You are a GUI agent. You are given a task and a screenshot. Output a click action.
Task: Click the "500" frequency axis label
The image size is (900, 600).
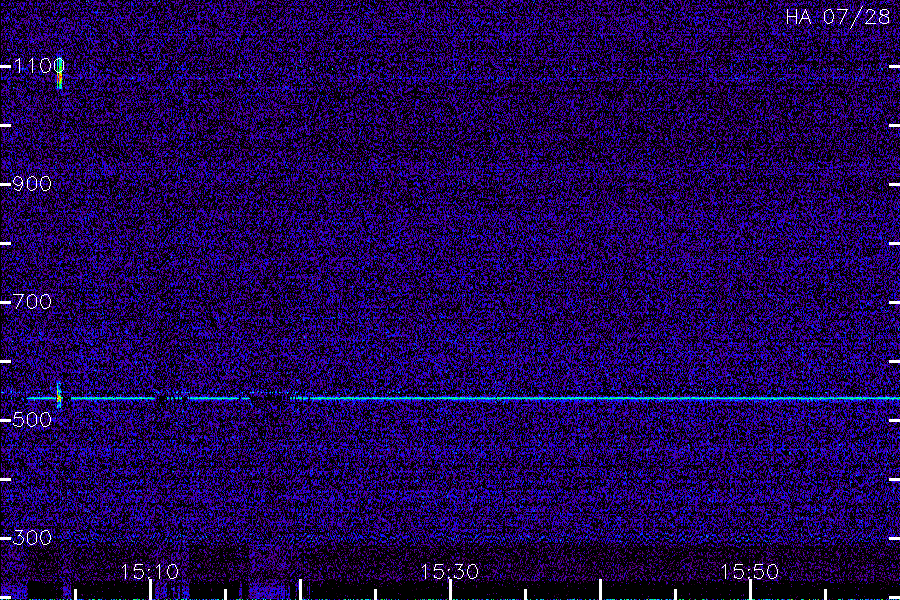coord(32,420)
